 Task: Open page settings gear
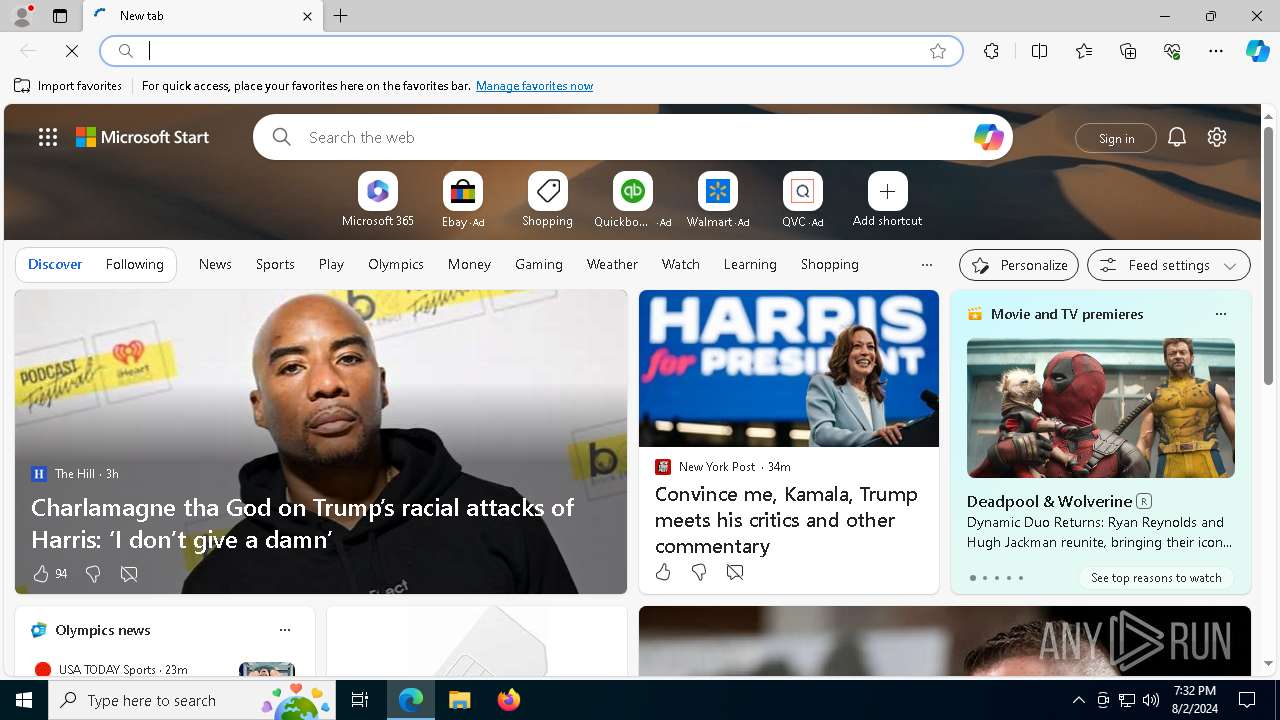pos(1217,137)
